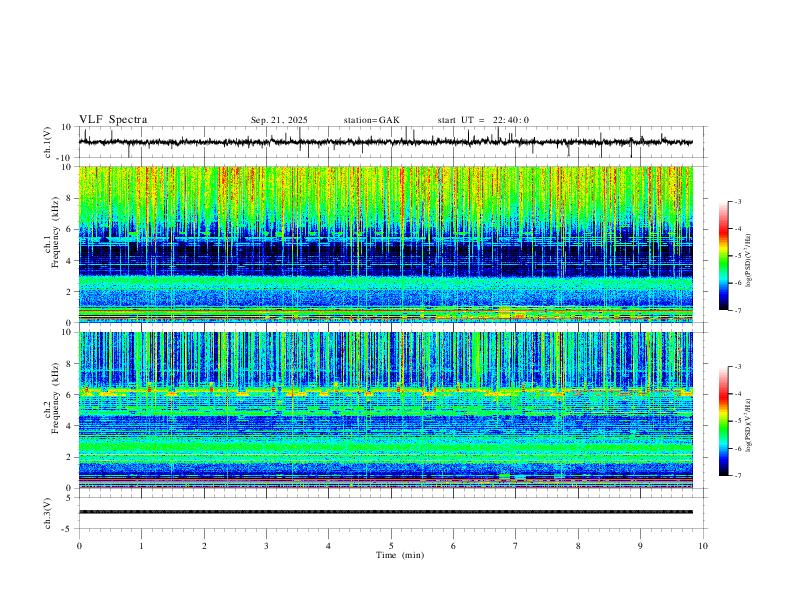This screenshot has height=612, width=792.
Task: Click the "ch.1(V)" waveform axis label
Action: pyautogui.click(x=47, y=142)
